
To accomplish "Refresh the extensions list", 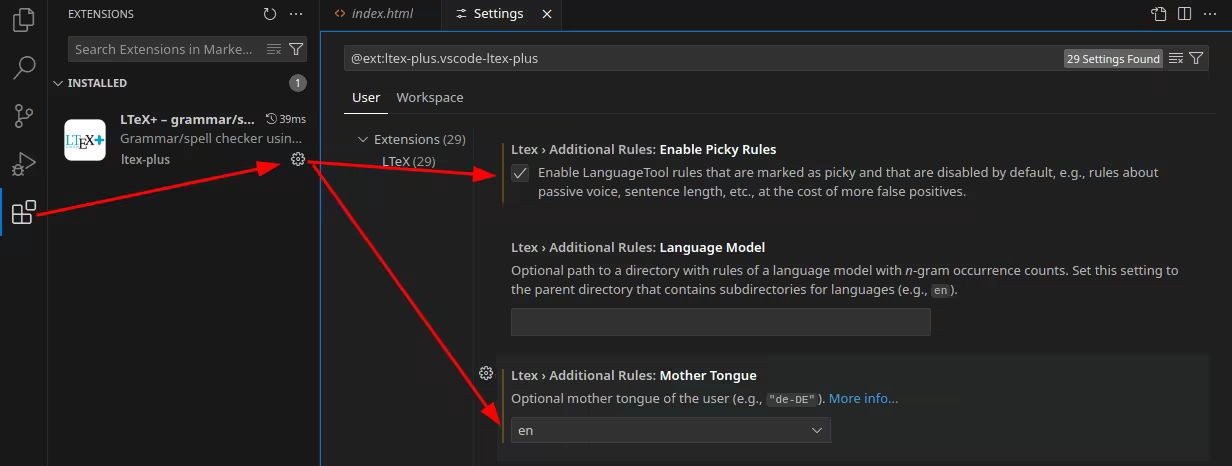I will [269, 14].
